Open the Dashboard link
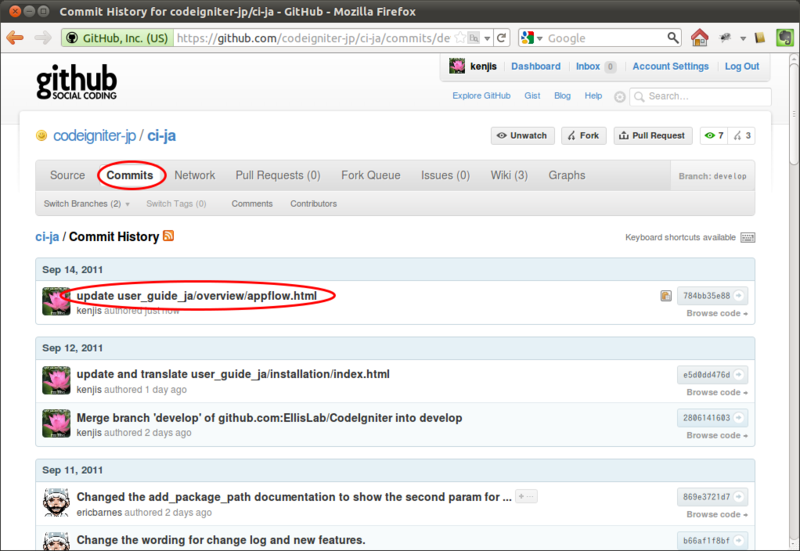Viewport: 800px width, 551px height. tap(535, 66)
